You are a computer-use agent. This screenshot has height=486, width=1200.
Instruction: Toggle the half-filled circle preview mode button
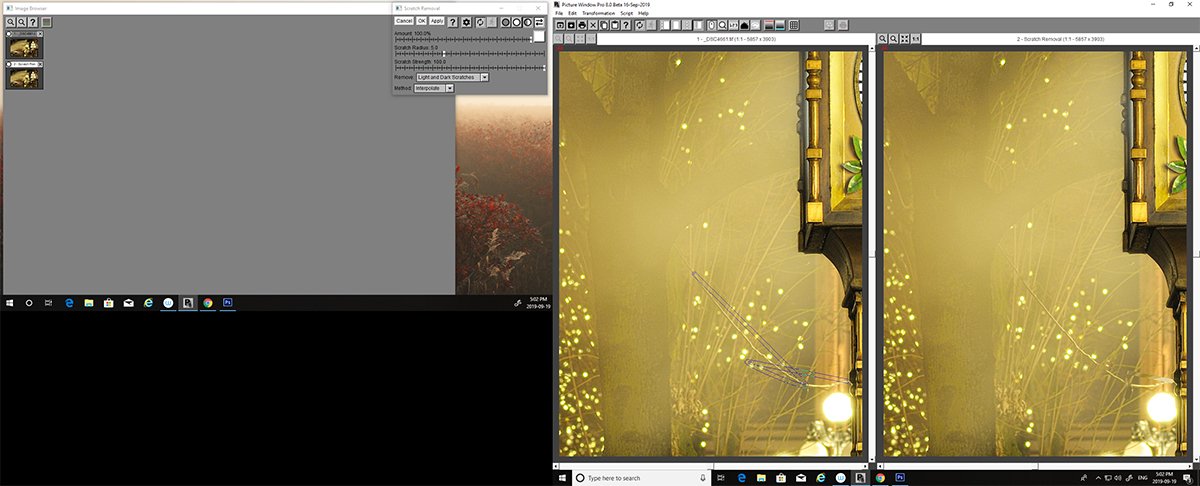tap(527, 21)
